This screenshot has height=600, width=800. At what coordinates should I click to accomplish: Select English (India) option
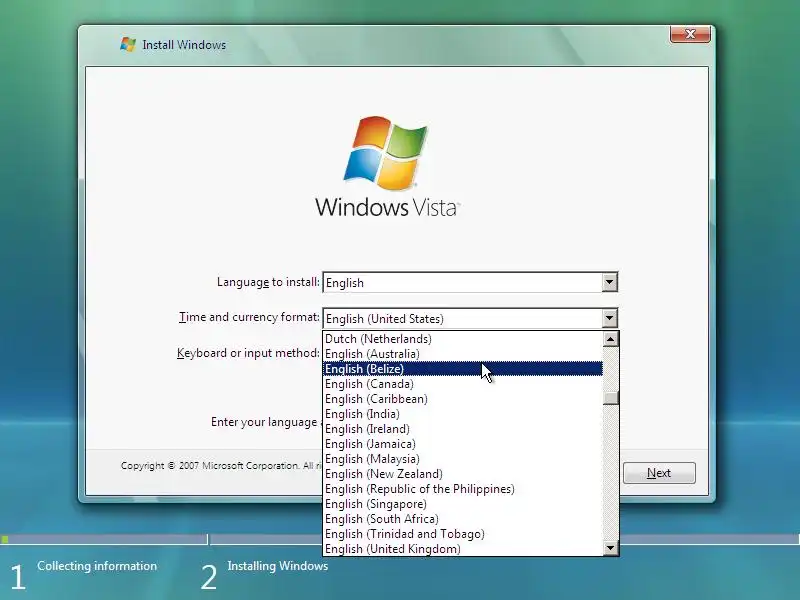pyautogui.click(x=463, y=414)
